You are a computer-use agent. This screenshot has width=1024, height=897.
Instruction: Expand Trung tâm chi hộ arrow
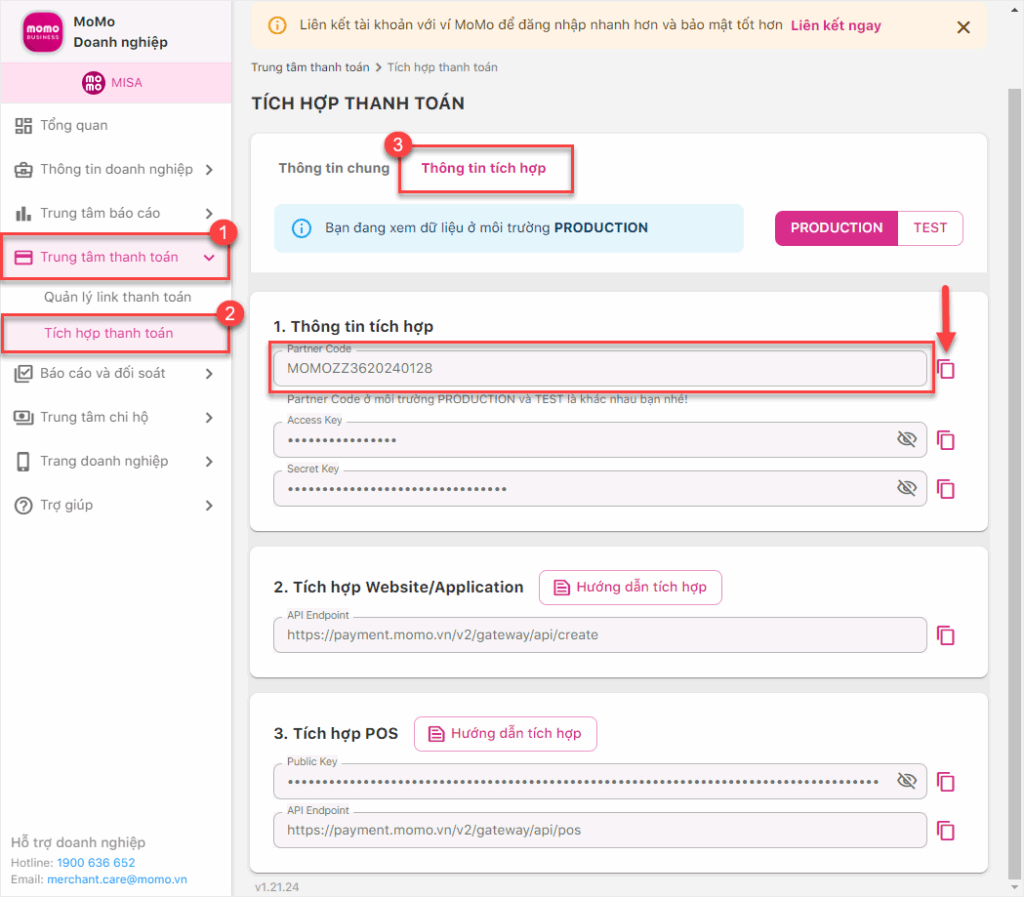click(209, 418)
